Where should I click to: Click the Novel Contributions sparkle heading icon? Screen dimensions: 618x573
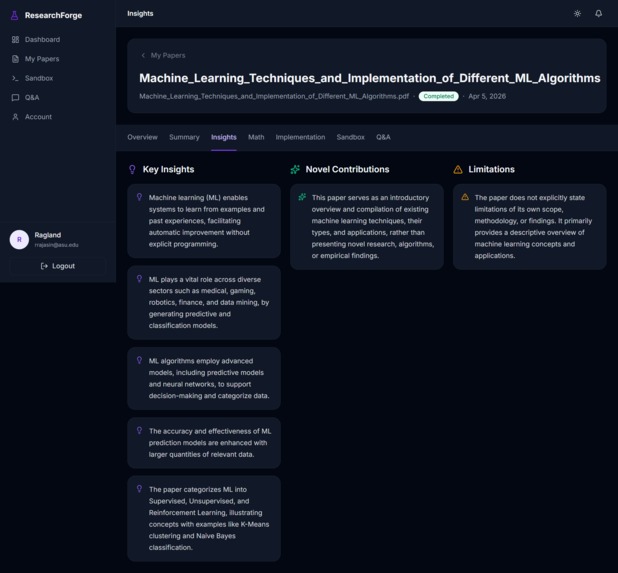tap(295, 169)
